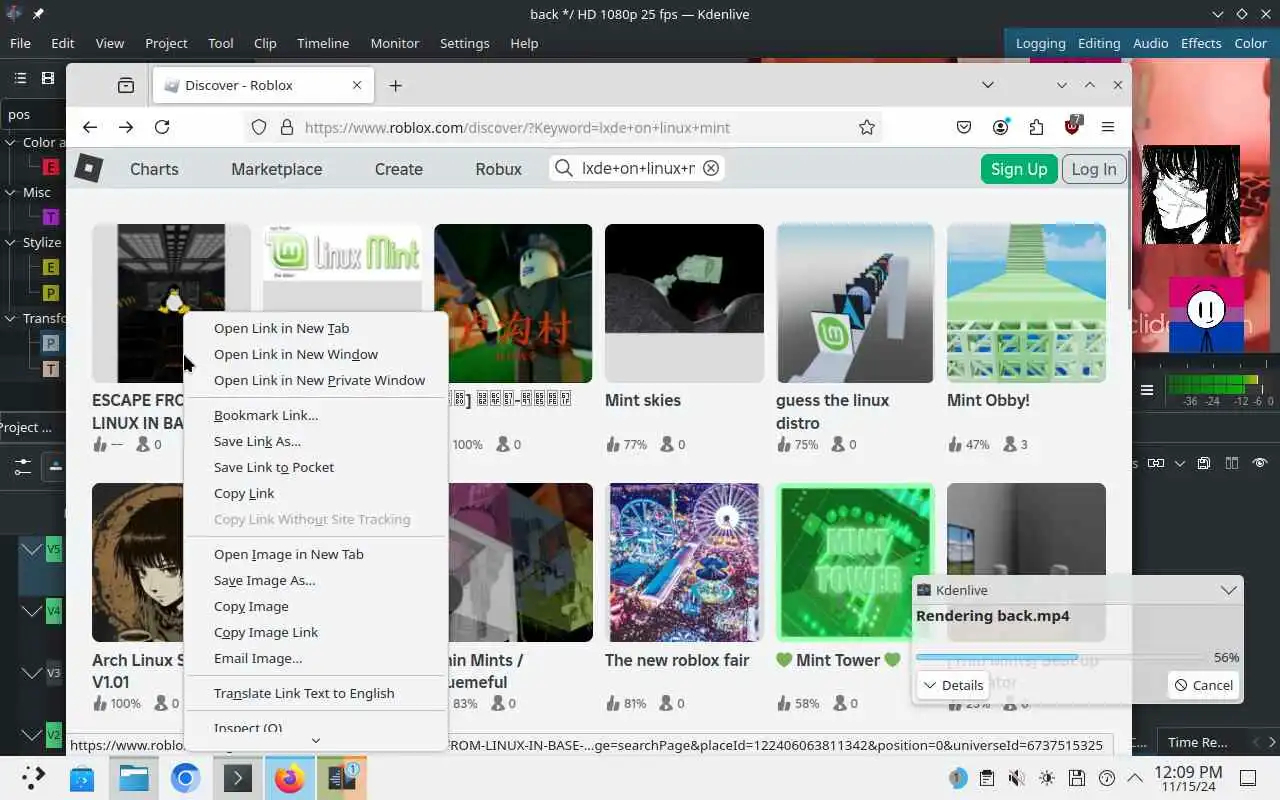1280x800 pixels.
Task: Toggle the green V2 track label
Action: tap(54, 735)
